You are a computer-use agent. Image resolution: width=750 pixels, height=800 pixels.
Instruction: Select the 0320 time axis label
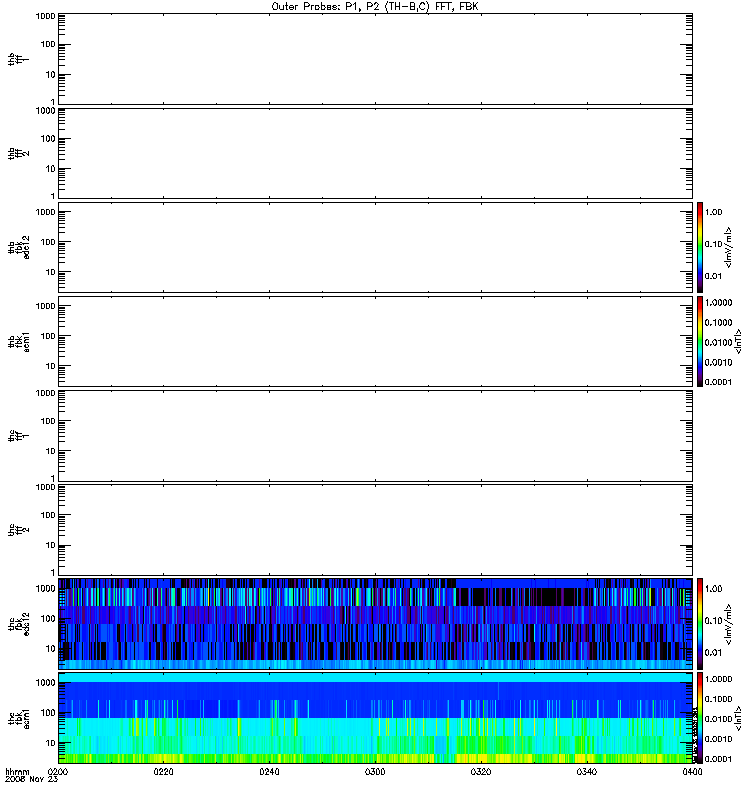click(x=481, y=772)
